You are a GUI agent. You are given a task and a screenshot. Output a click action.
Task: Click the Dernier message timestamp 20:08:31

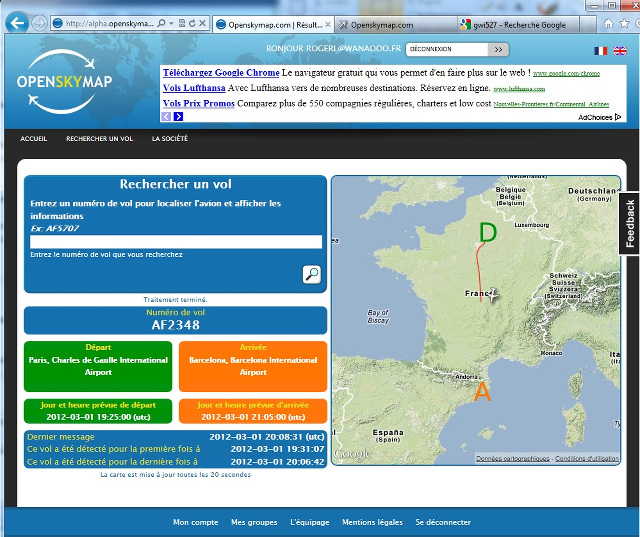(267, 437)
